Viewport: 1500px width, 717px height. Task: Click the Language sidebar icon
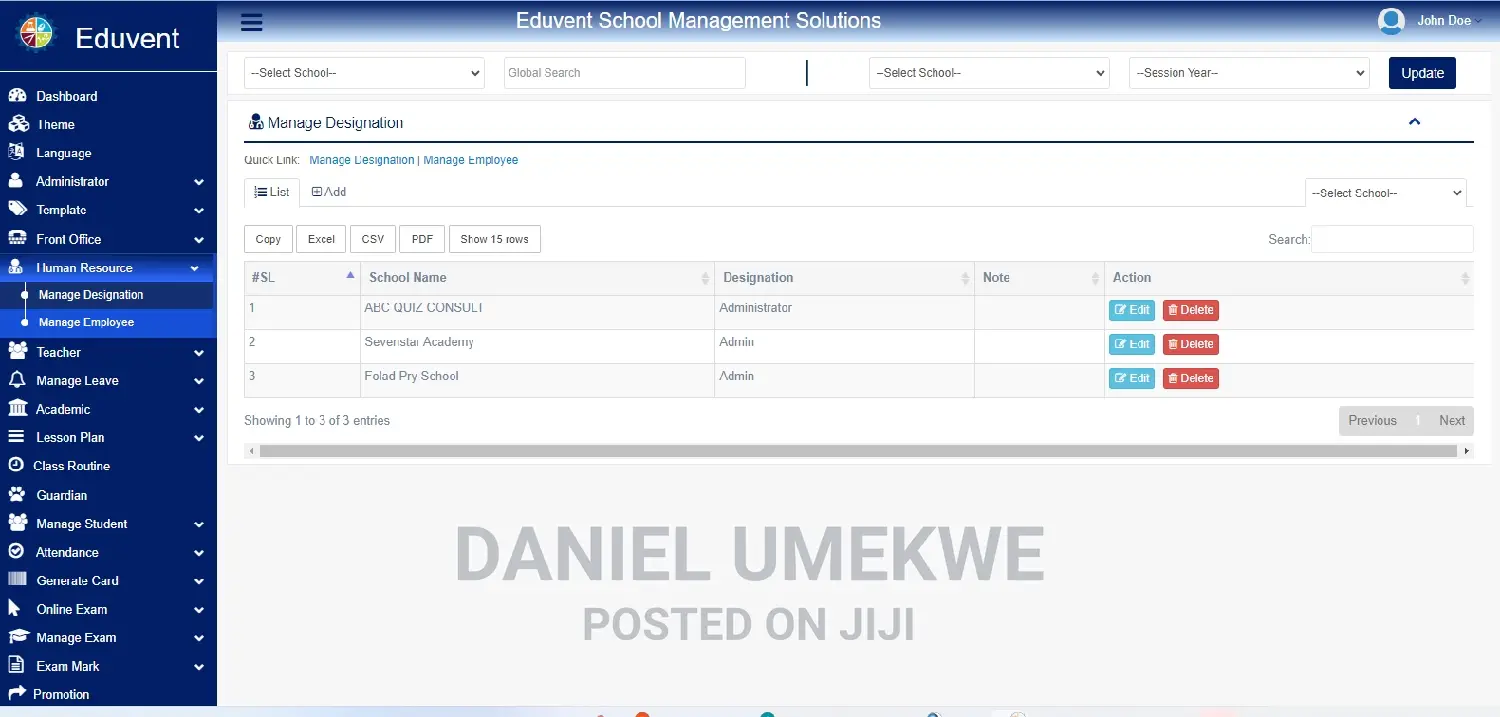pos(17,153)
